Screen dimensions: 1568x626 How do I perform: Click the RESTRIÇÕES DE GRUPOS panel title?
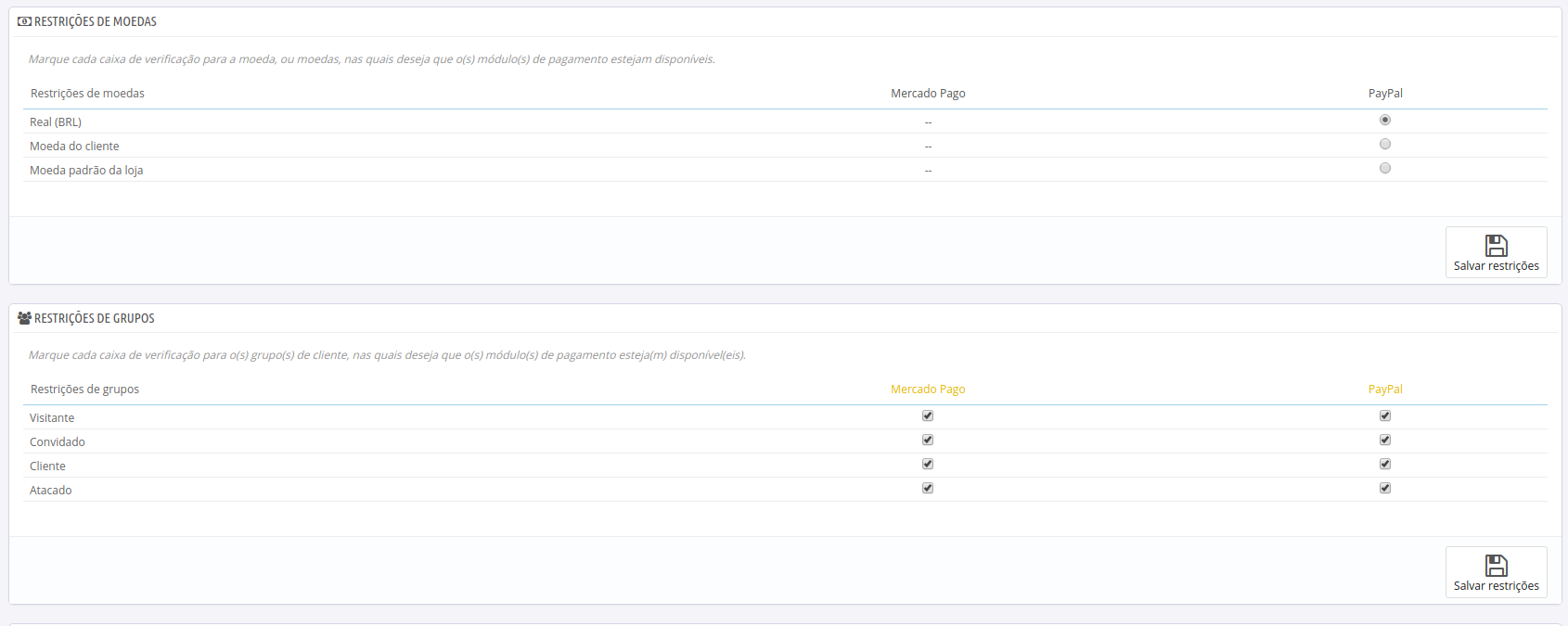click(95, 318)
